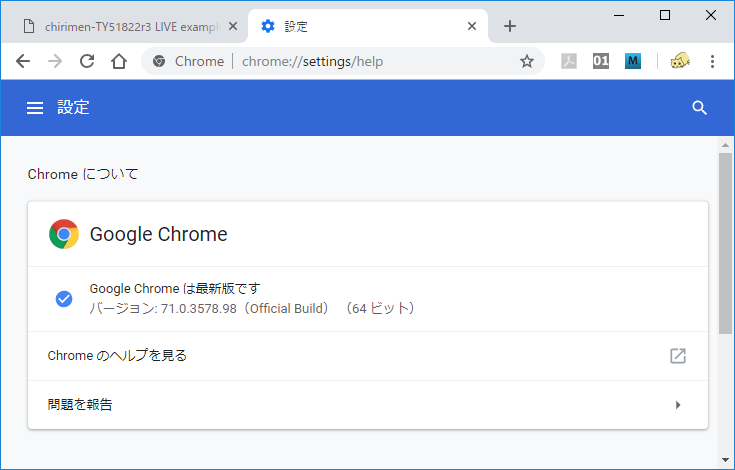Open a new tab with the plus button
The image size is (735, 470).
(x=510, y=26)
